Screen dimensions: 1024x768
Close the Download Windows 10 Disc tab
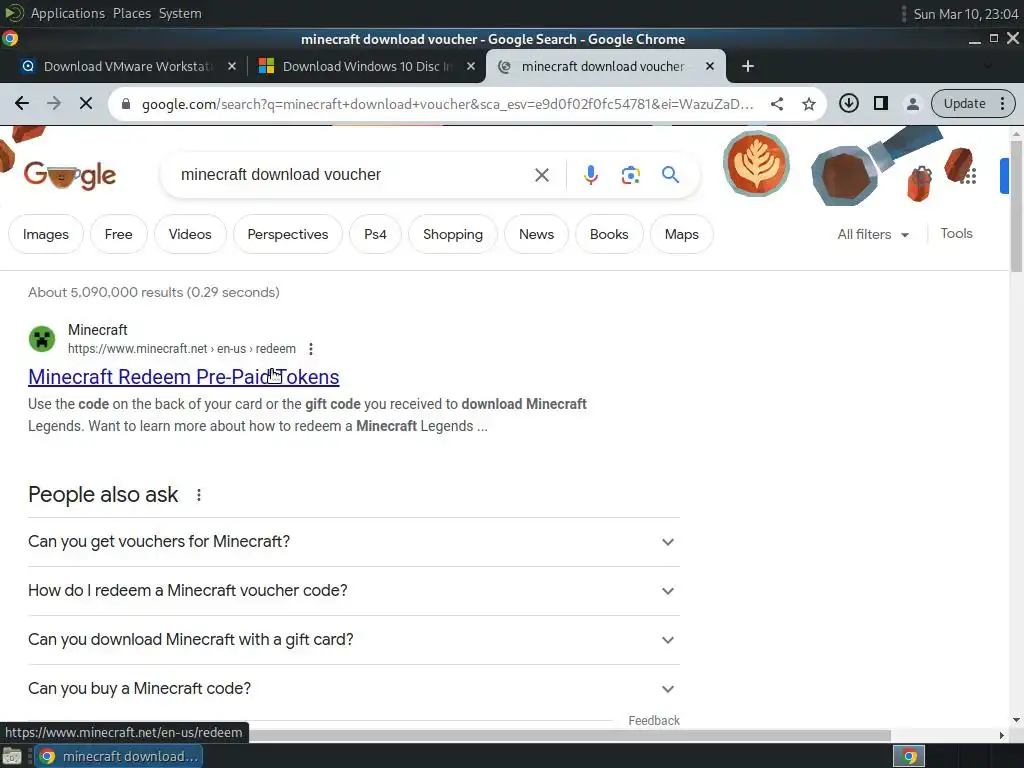point(470,66)
